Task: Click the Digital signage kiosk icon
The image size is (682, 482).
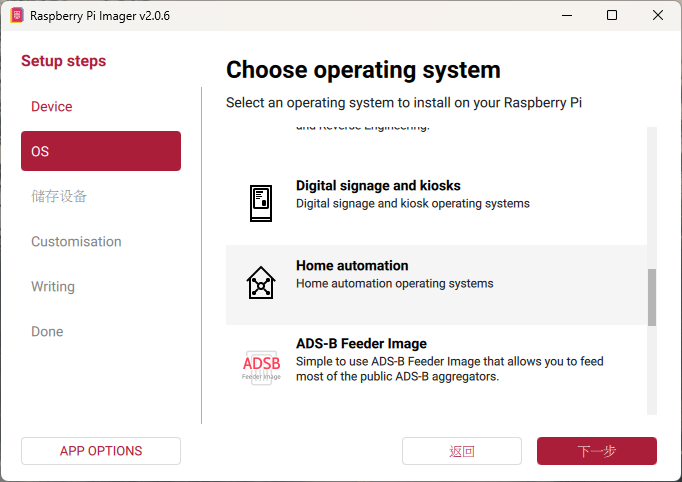Action: [261, 203]
